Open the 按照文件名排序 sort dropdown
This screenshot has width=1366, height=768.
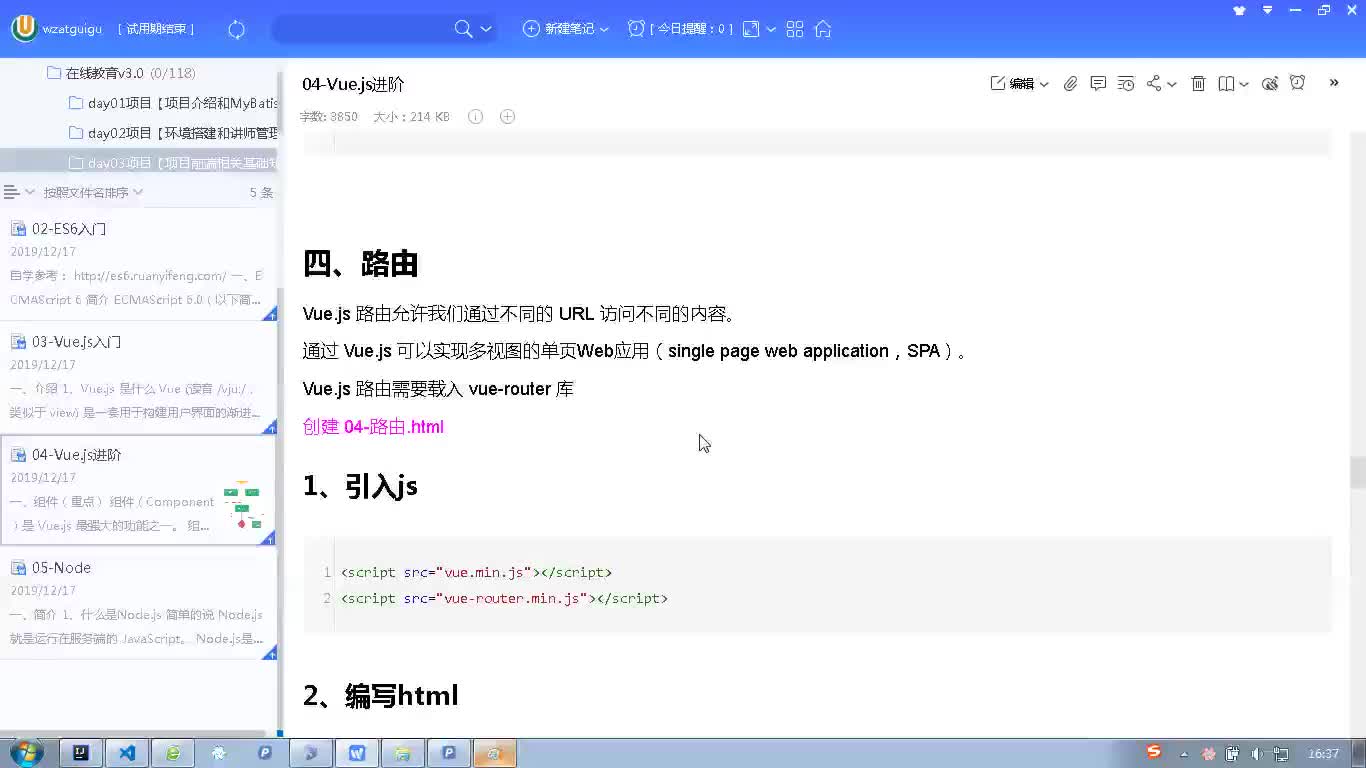[93, 192]
